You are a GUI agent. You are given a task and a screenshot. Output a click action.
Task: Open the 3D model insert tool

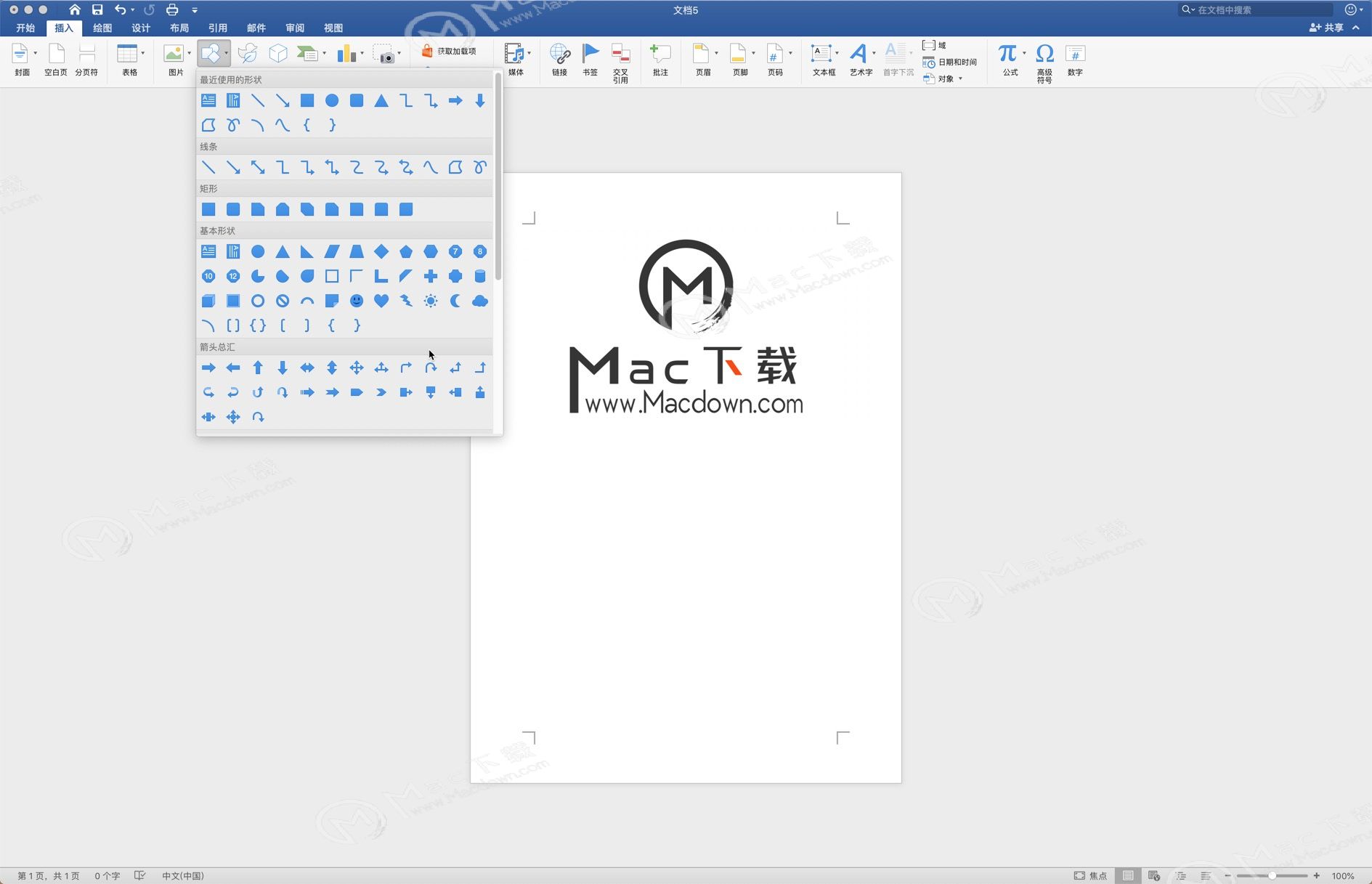(x=278, y=53)
